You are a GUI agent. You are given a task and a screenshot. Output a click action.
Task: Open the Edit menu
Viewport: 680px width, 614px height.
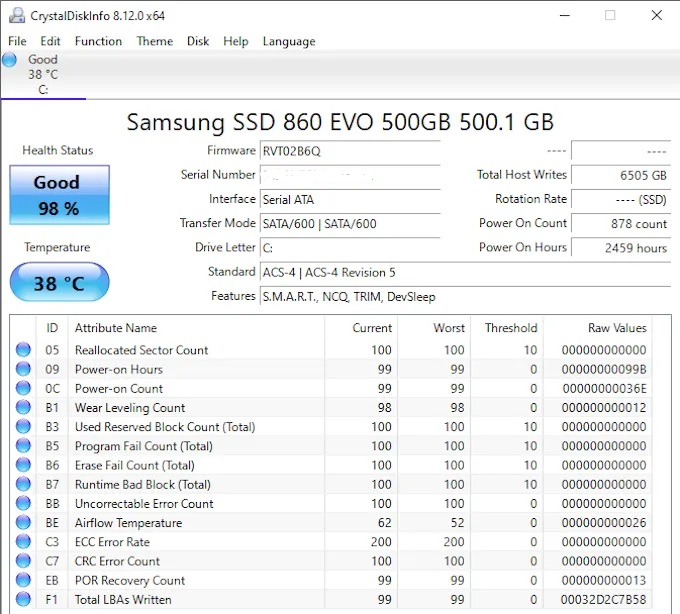point(50,41)
